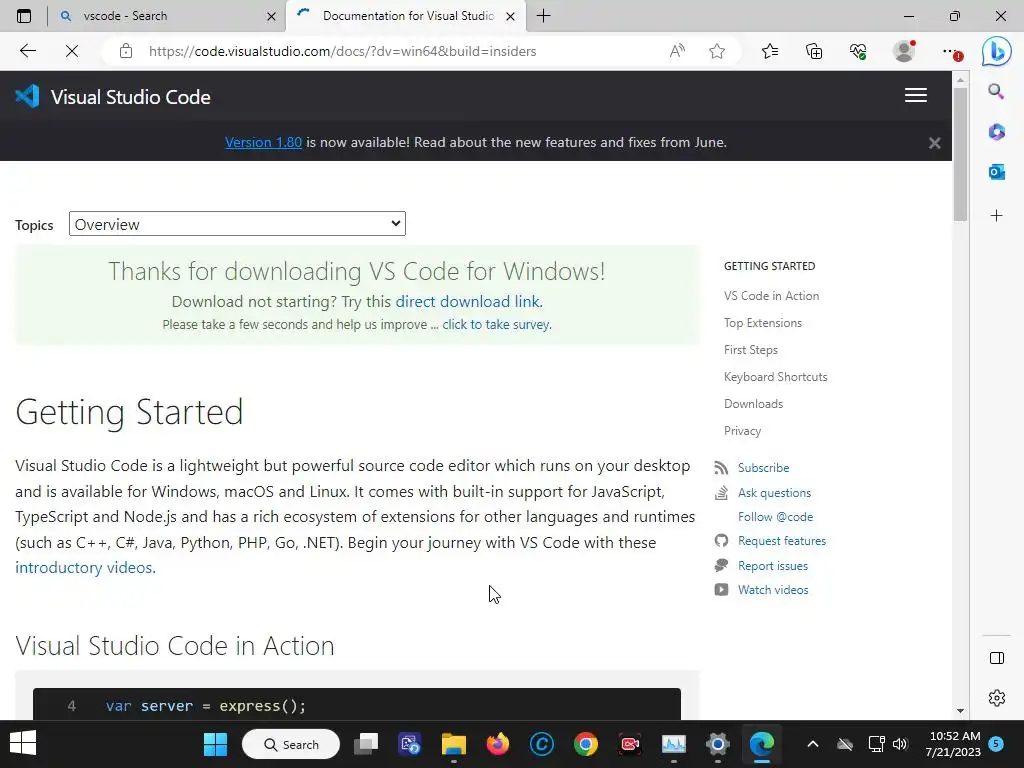Select the Documentation for Visual Studio tab
Screen dimensions: 1024x768
[x=405, y=16]
